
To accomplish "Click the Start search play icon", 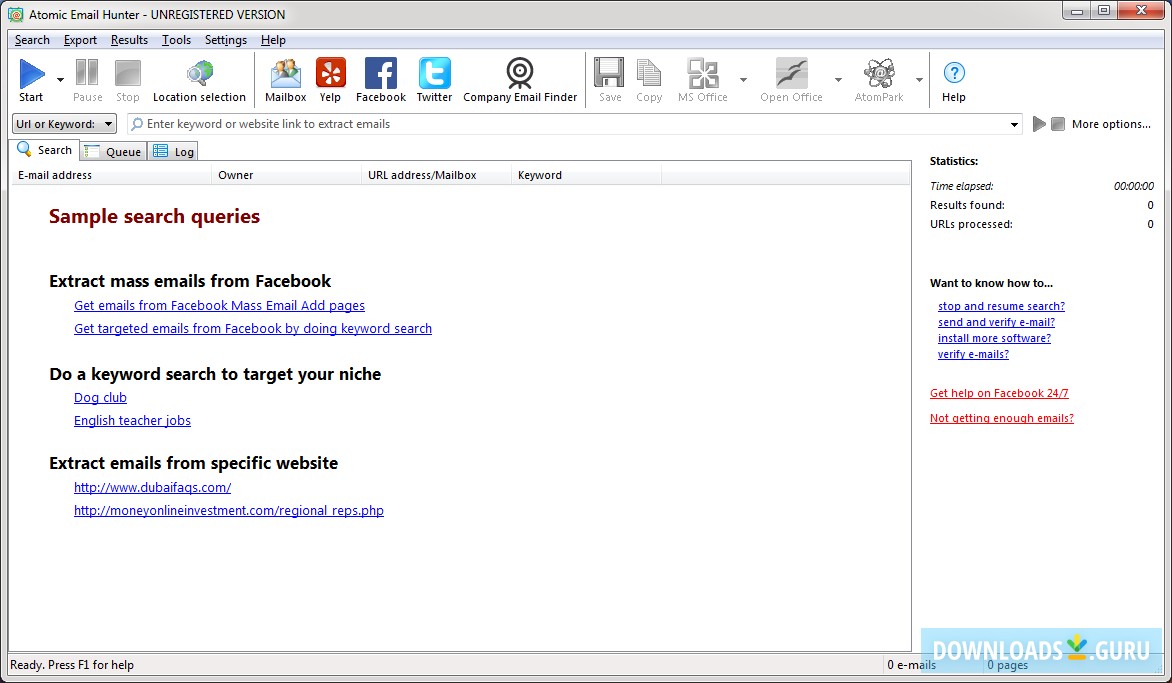I will point(31,74).
